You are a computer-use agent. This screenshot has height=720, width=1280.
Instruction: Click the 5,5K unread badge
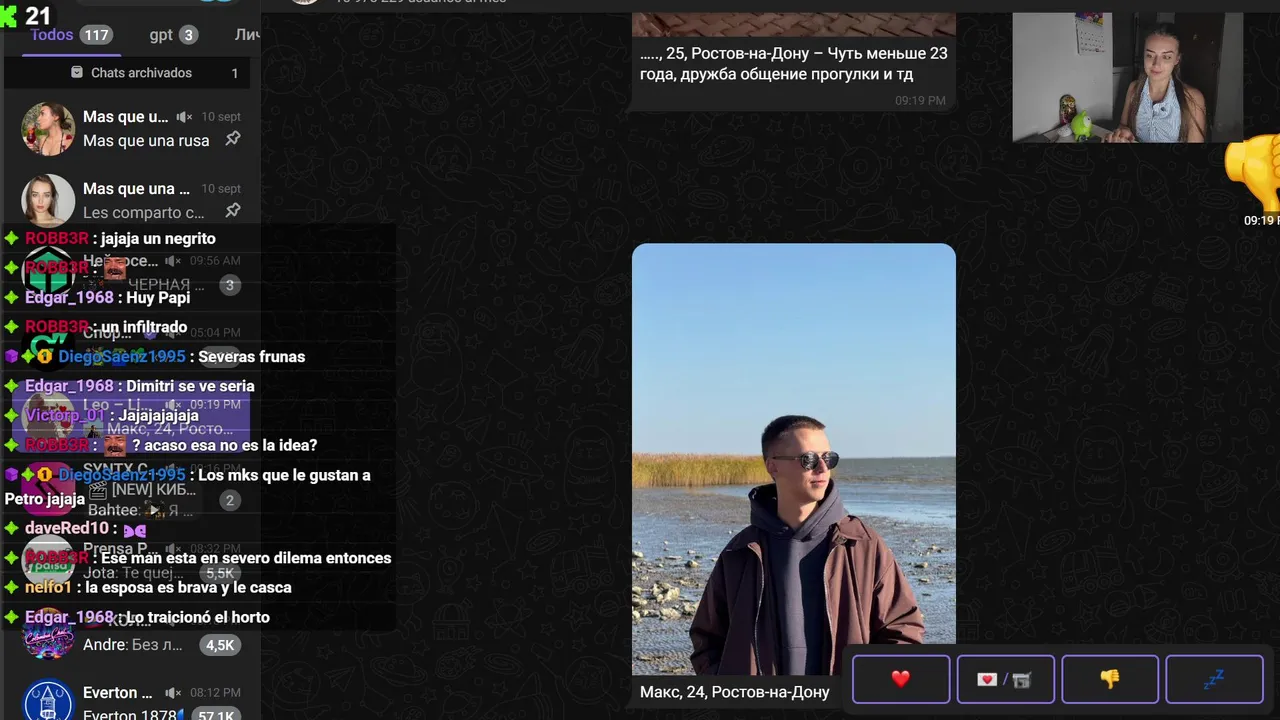click(x=218, y=573)
